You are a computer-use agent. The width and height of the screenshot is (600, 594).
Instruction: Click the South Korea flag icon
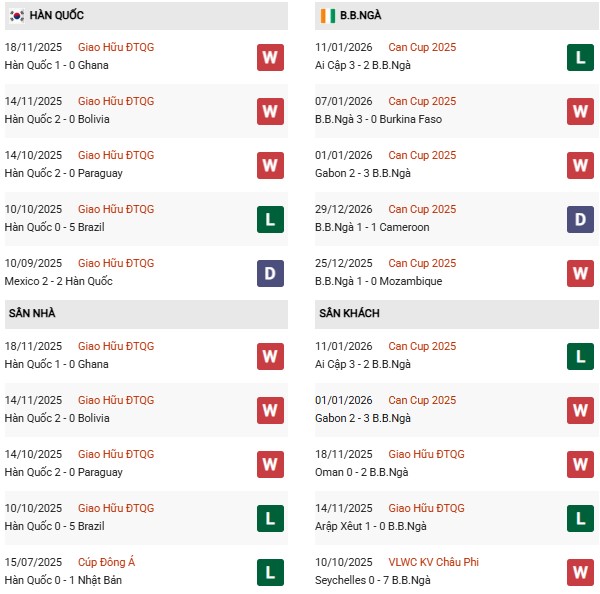(x=16, y=16)
